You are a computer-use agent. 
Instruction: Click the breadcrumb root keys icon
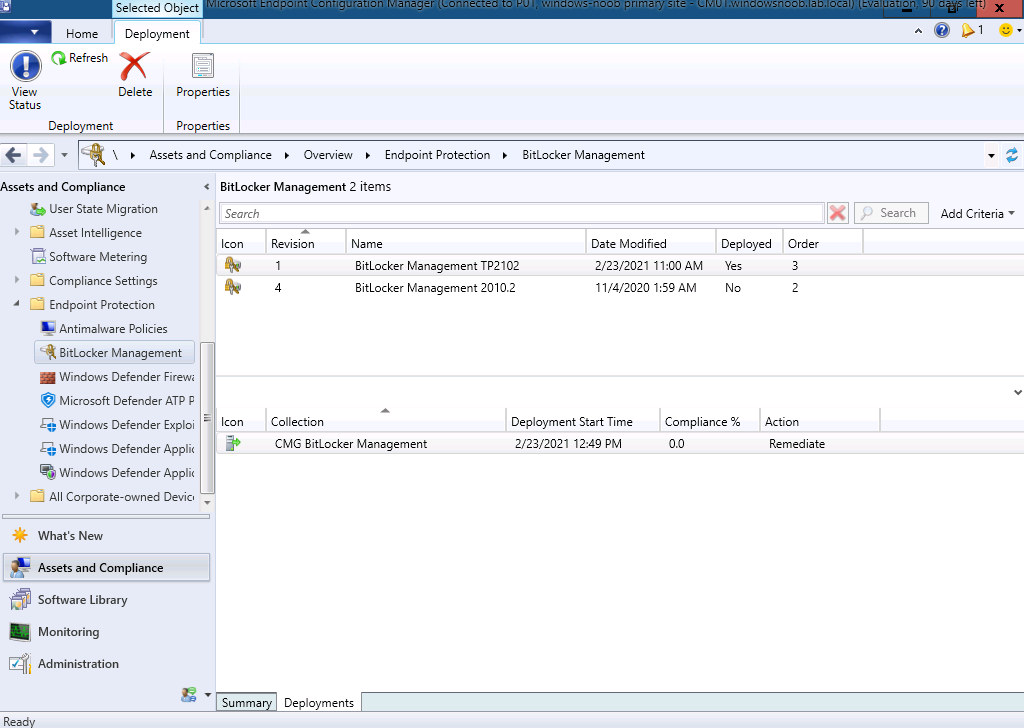point(93,155)
